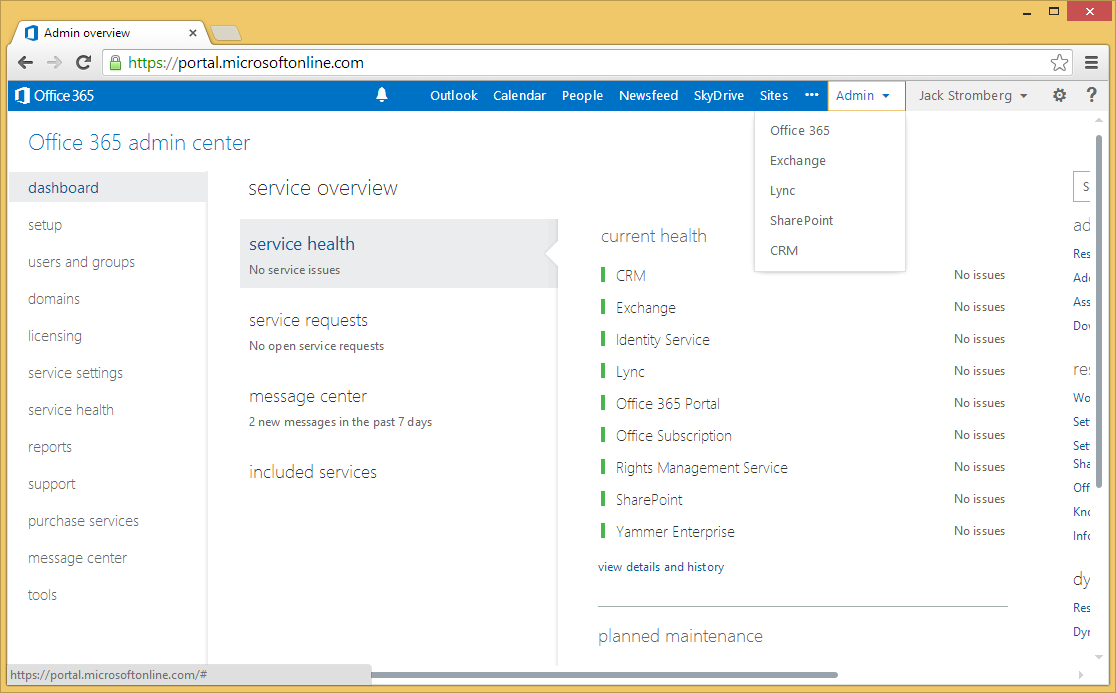Choose Lync from the Admin menu
This screenshot has height=693, width=1116.
(x=782, y=191)
